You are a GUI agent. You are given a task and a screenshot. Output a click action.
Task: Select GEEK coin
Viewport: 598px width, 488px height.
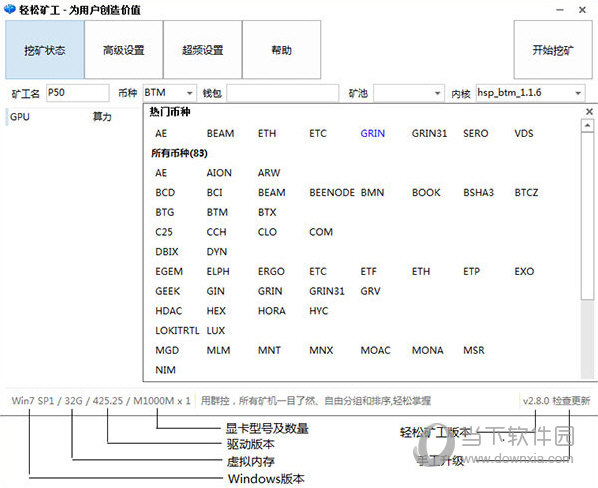pyautogui.click(x=167, y=291)
